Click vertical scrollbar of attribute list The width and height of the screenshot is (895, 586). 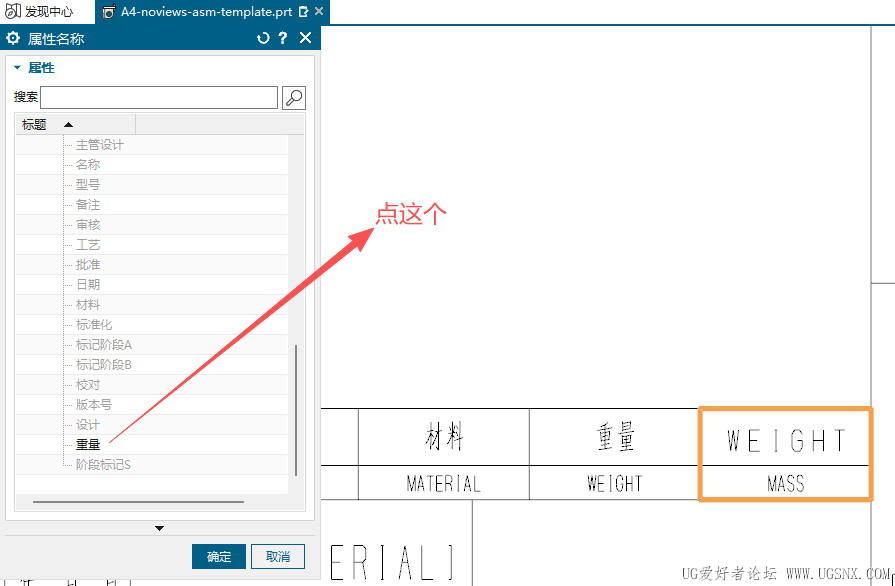(x=296, y=410)
